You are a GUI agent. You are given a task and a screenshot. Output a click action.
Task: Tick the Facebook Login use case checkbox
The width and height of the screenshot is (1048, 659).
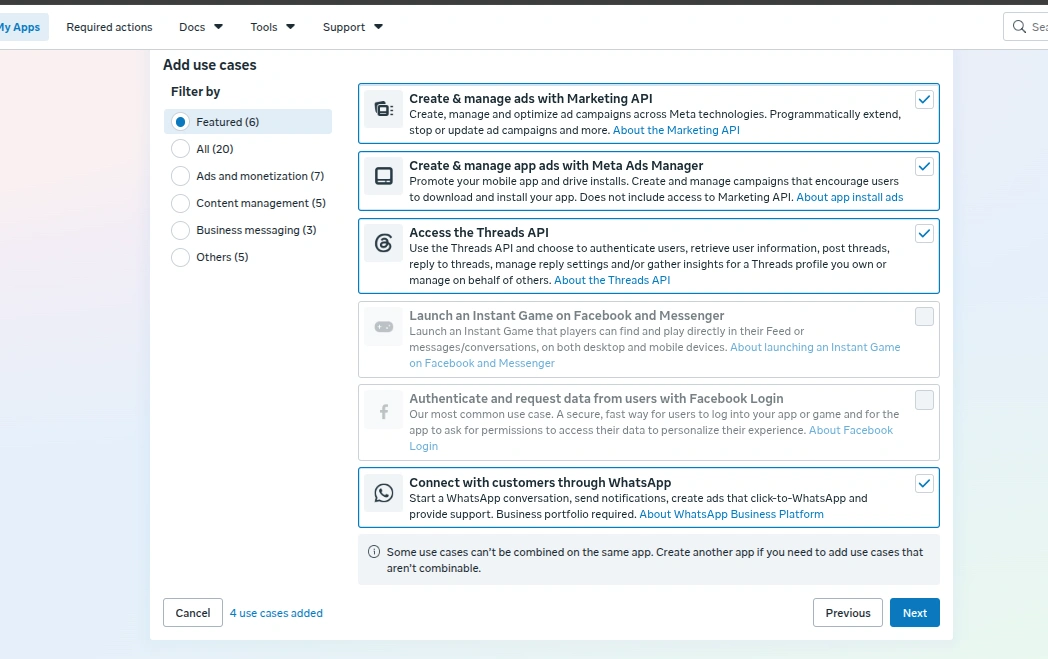924,400
